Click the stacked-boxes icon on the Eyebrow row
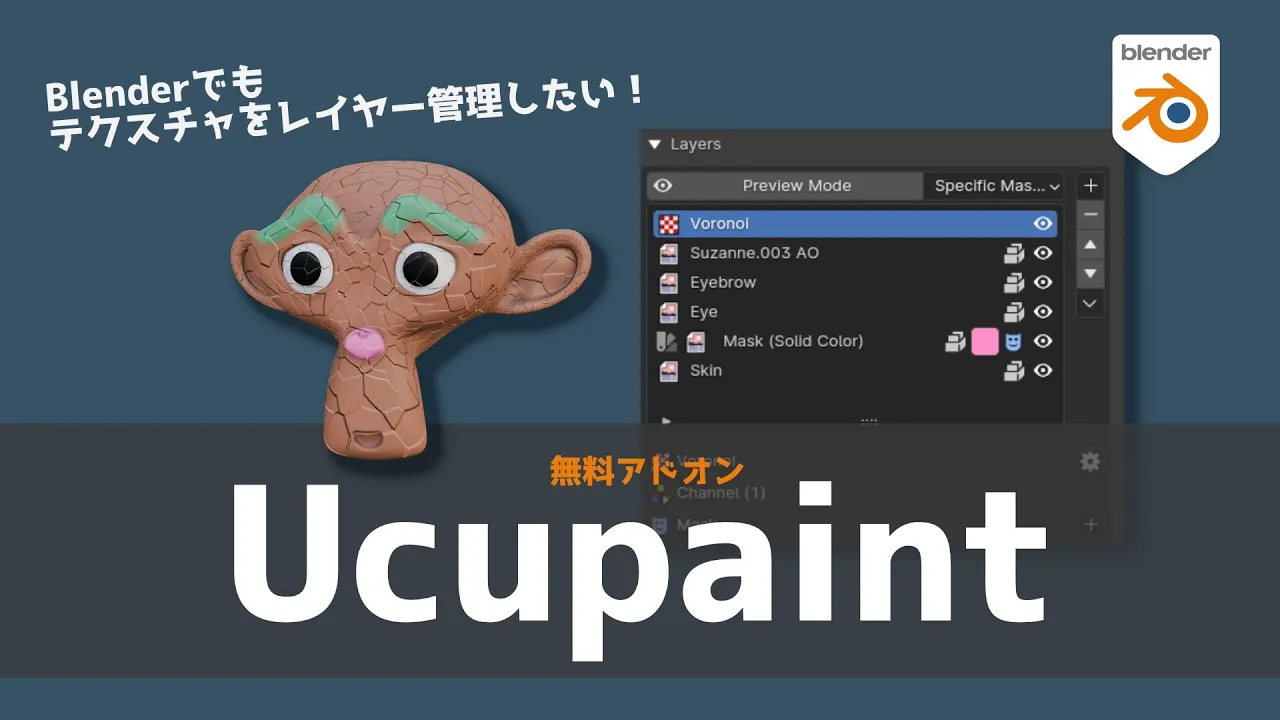 coord(1014,283)
